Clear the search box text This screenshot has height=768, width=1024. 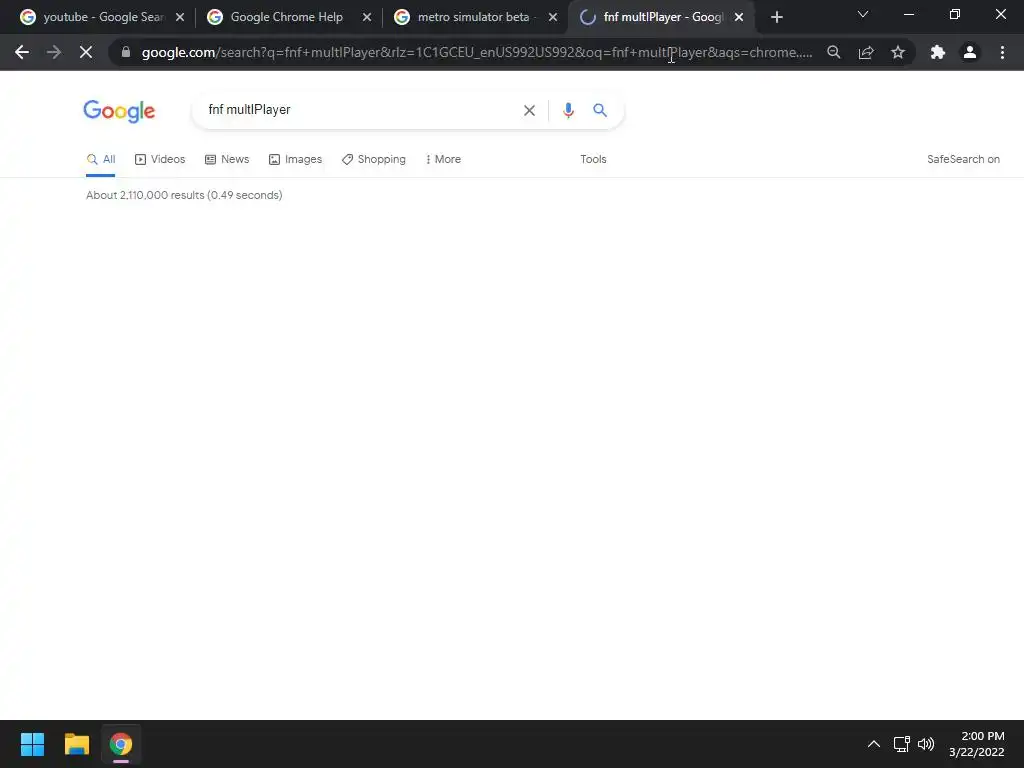tap(529, 110)
